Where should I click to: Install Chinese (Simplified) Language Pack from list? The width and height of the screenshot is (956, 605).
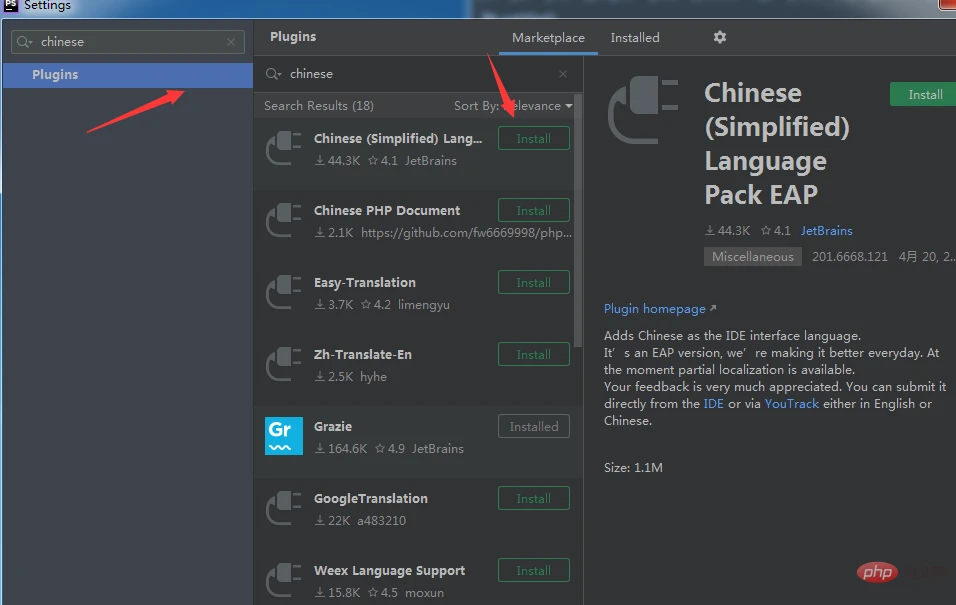[533, 139]
